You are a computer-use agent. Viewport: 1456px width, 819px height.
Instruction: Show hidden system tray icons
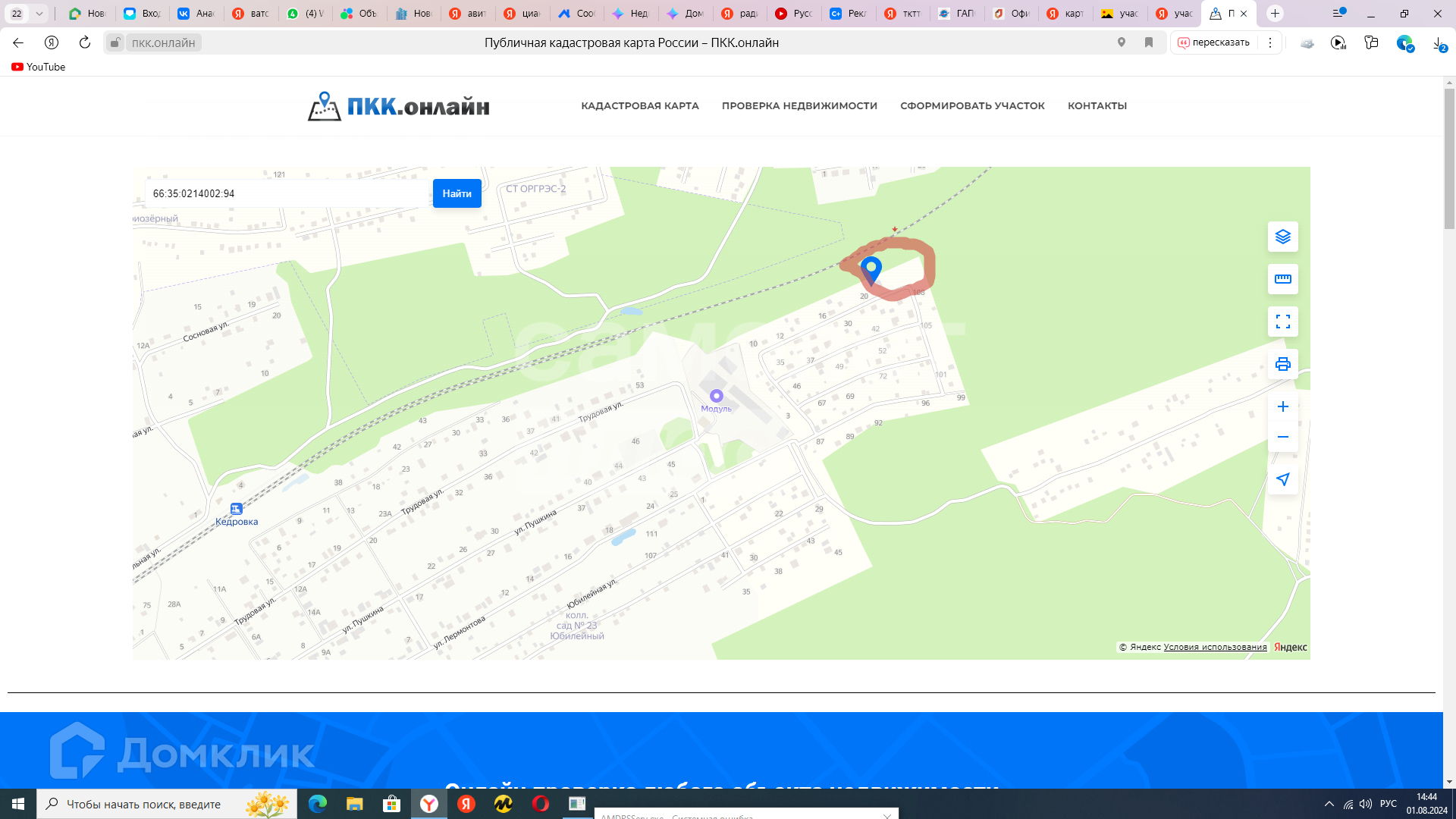tap(1329, 804)
